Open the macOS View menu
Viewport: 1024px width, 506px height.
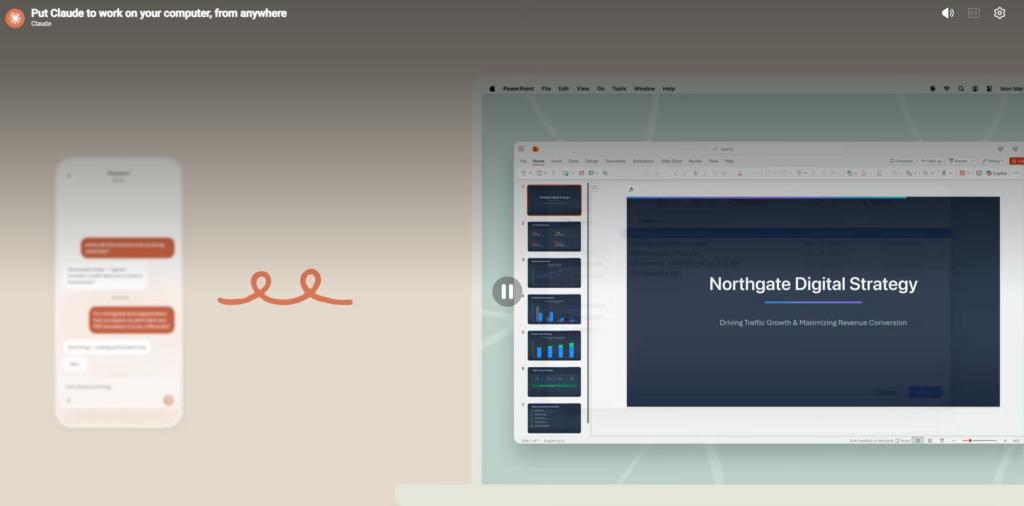pos(583,89)
